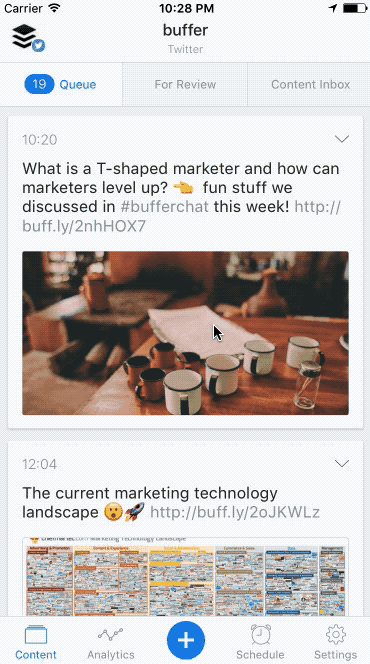Open the Settings gear icon

(336, 635)
